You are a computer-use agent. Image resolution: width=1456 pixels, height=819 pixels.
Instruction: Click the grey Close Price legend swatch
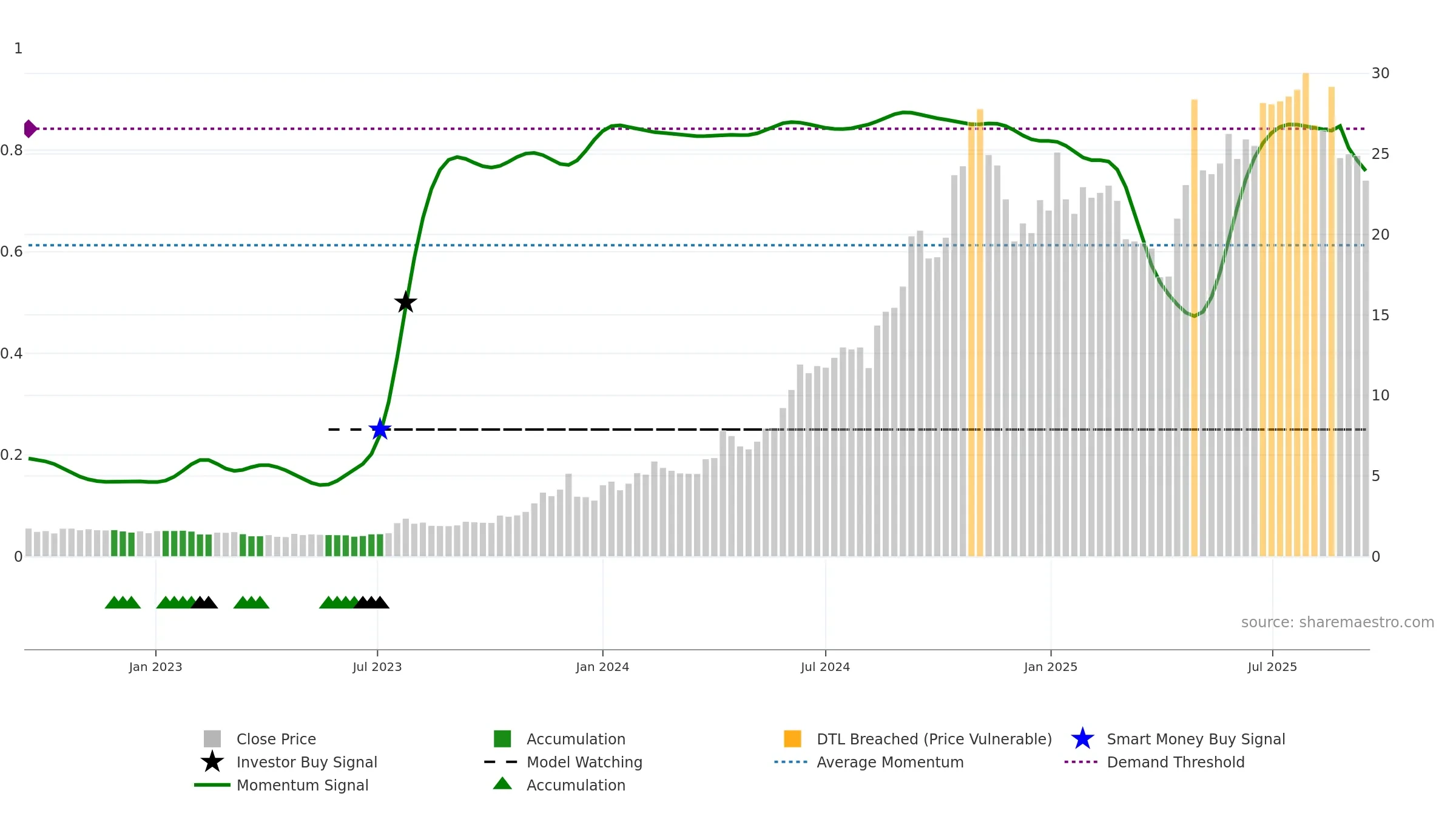tap(212, 739)
